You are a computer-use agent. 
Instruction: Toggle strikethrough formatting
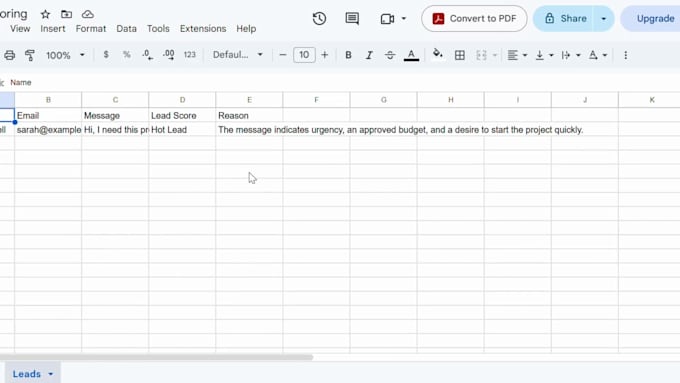390,55
